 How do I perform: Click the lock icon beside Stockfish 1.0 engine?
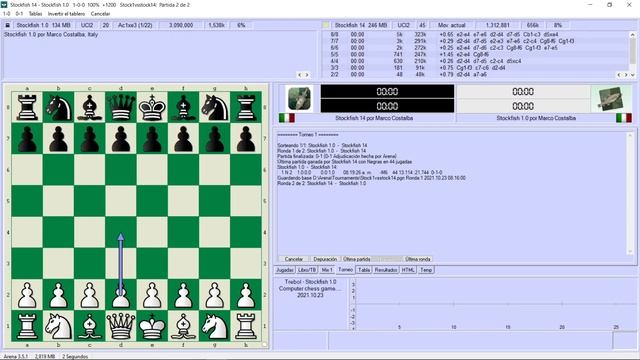[7, 25]
